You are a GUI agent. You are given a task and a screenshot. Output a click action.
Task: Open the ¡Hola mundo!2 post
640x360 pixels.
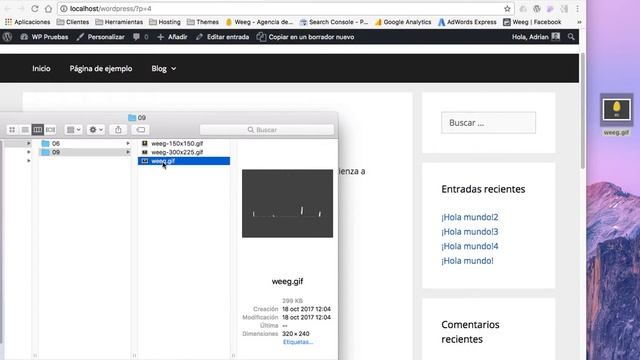click(x=470, y=217)
